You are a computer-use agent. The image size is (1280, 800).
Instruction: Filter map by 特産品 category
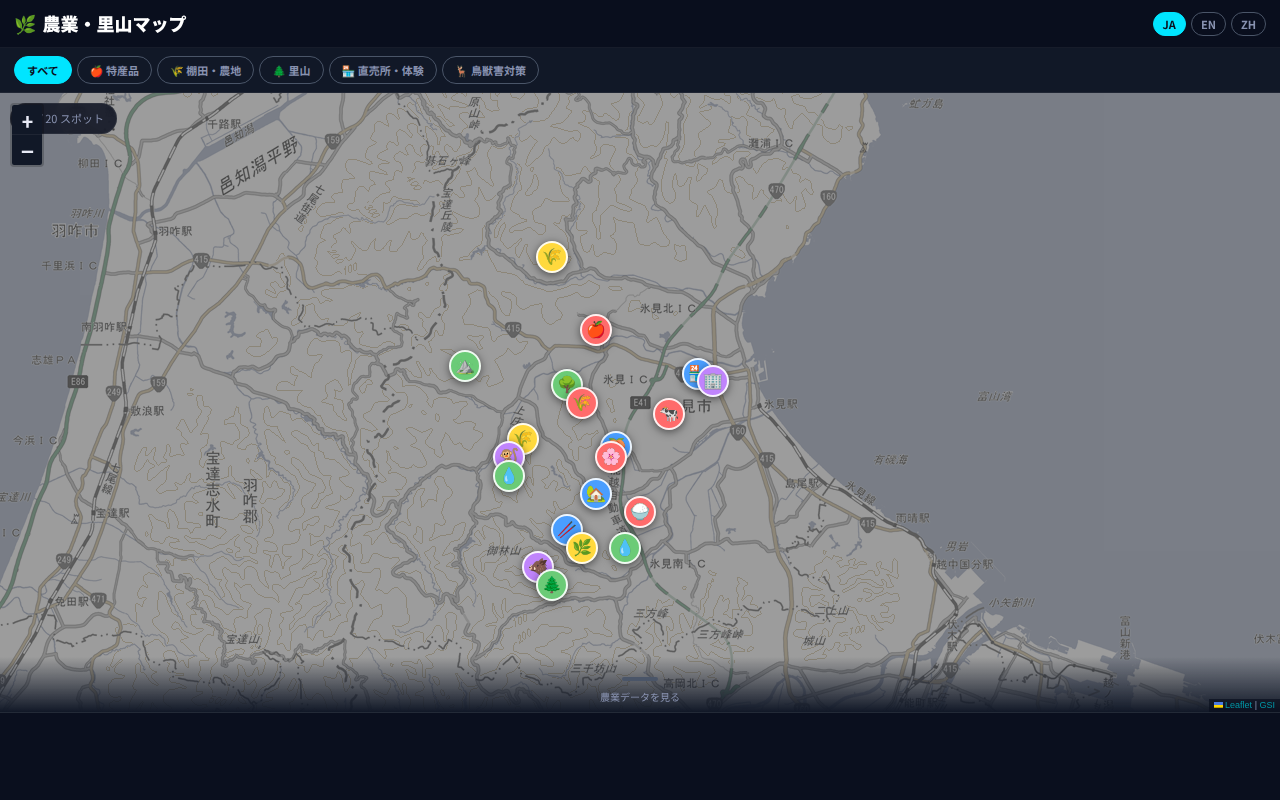[x=114, y=70]
